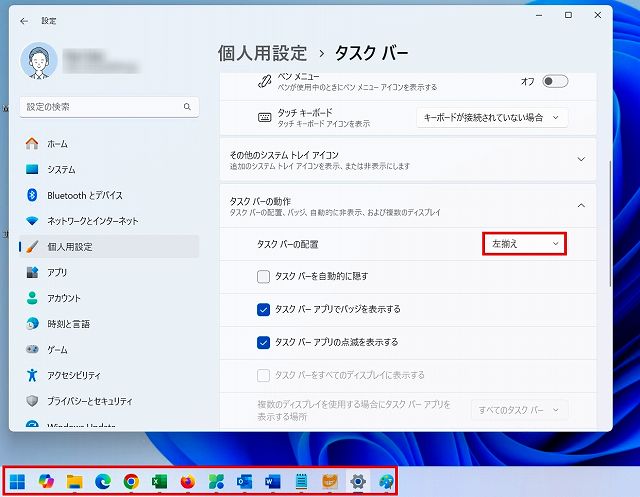This screenshot has height=497, width=640.
Task: Launch Firefox from the taskbar
Action: coord(187,481)
